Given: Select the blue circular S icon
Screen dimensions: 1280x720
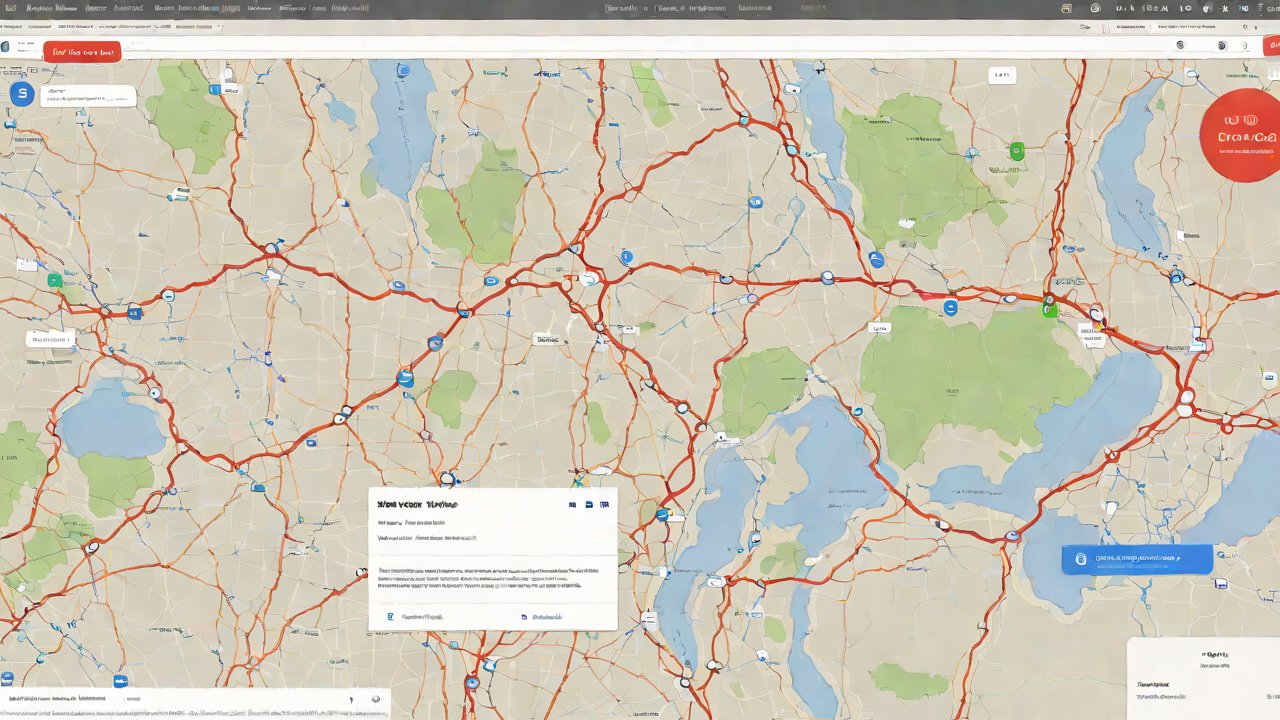Looking at the screenshot, I should [x=21, y=94].
